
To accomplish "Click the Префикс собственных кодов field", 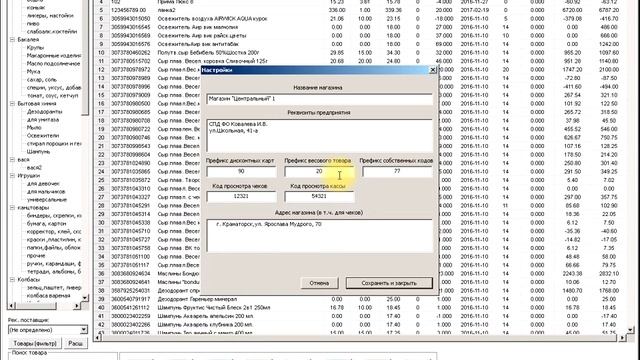I will [x=397, y=171].
